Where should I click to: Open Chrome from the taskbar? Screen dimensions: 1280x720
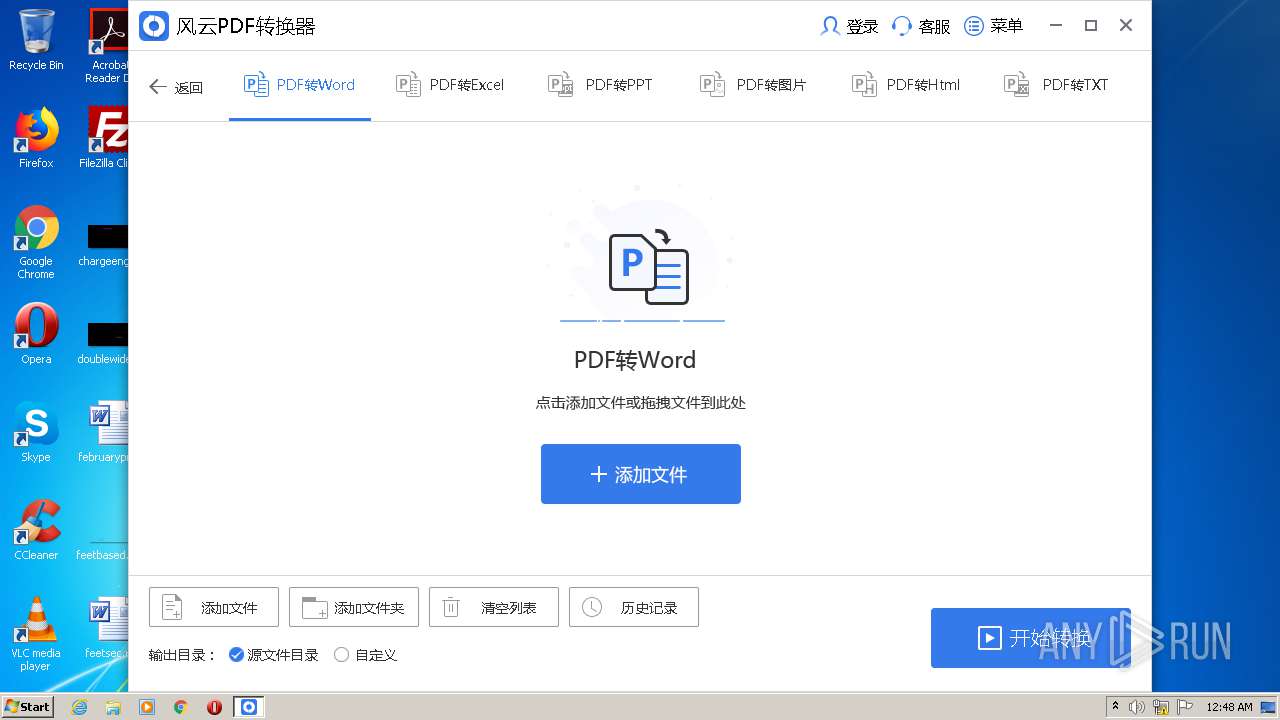181,707
